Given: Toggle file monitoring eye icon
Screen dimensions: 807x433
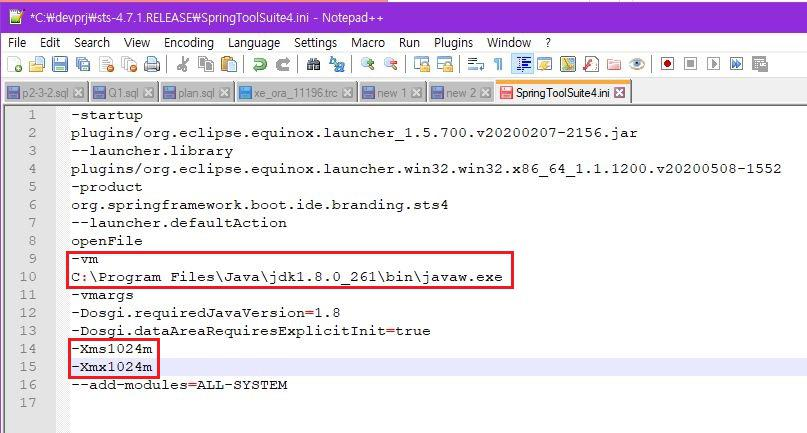Looking at the screenshot, I should 637,64.
